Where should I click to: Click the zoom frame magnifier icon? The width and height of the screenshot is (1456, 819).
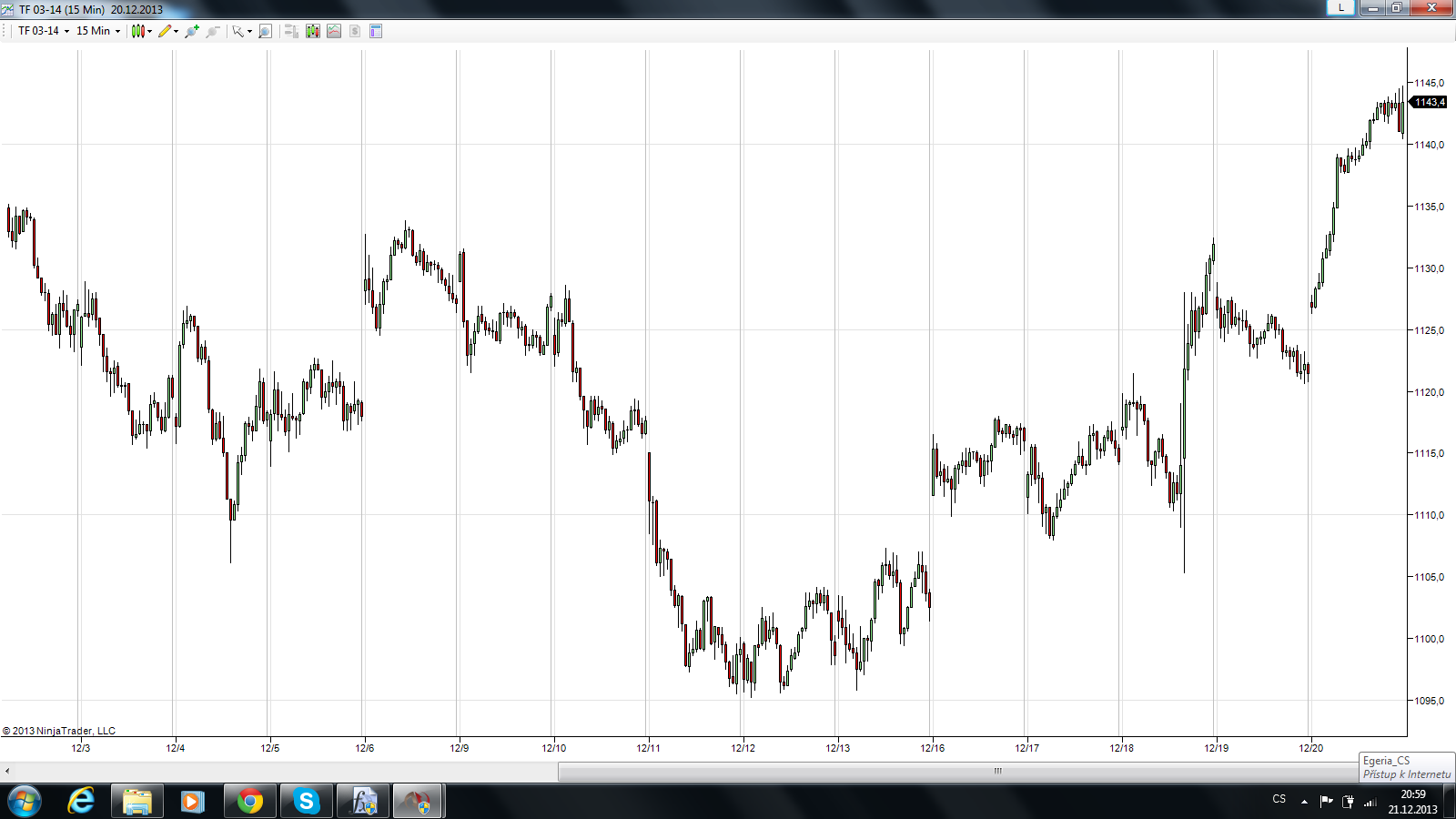tap(265, 31)
